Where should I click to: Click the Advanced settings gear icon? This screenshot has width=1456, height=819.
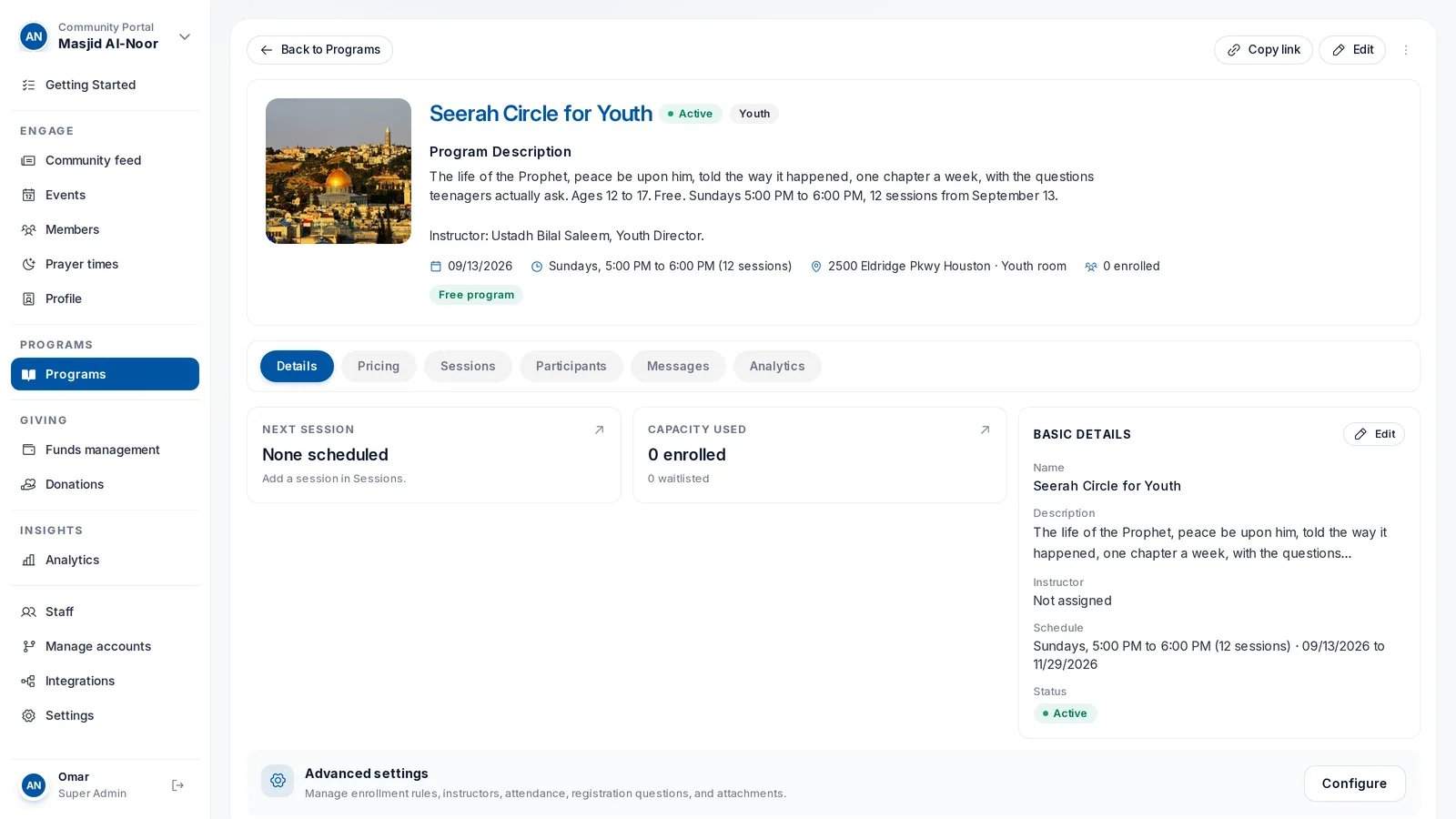pos(278,781)
